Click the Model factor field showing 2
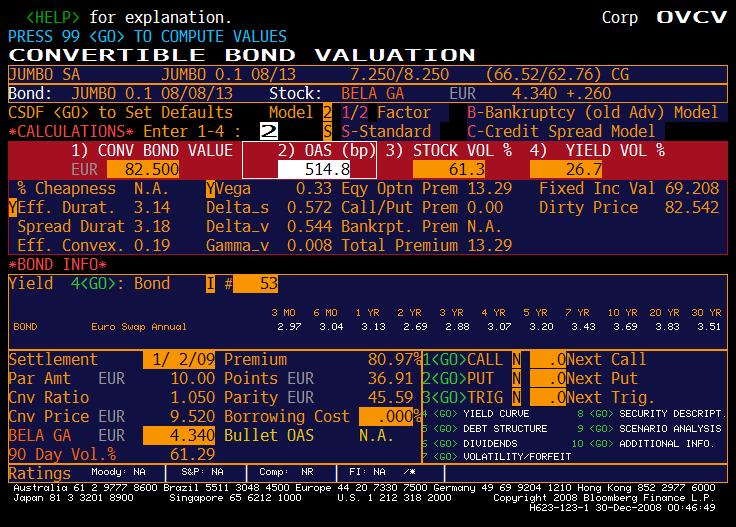 tap(327, 113)
